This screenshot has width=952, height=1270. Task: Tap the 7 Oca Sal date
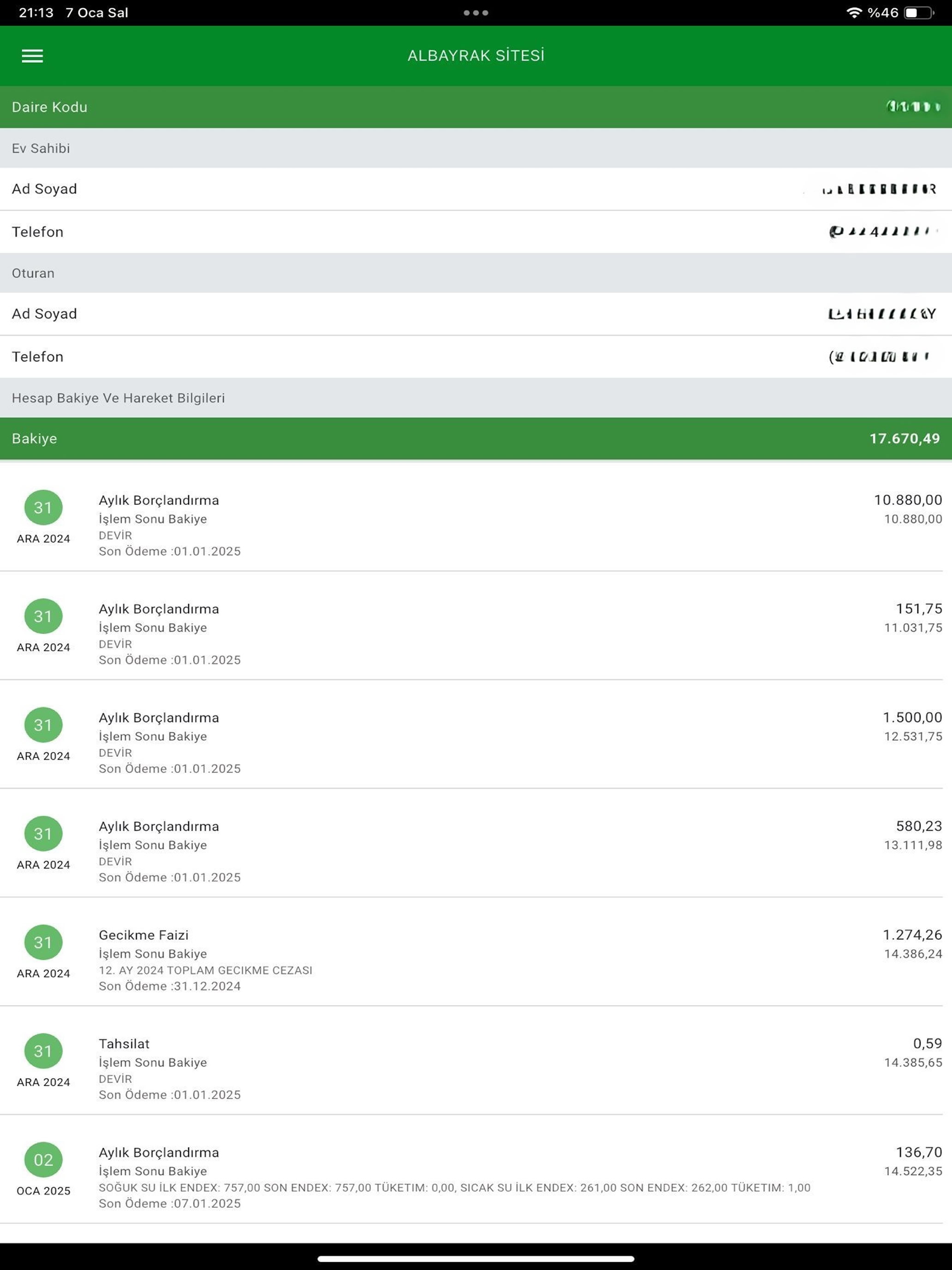96,12
